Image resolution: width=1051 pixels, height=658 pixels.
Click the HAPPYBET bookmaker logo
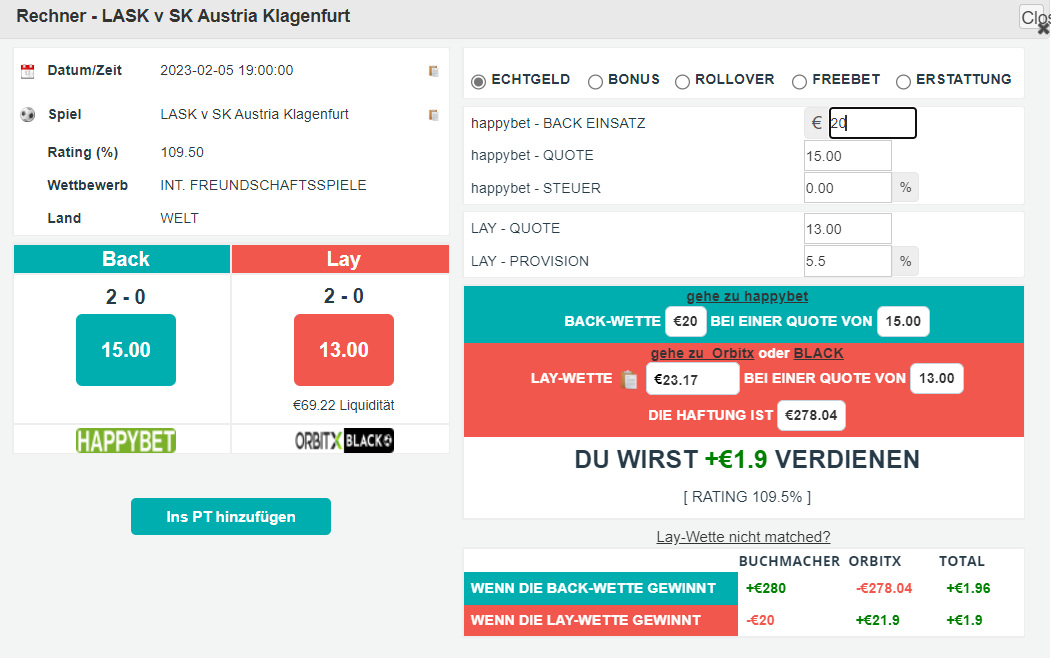(126, 441)
